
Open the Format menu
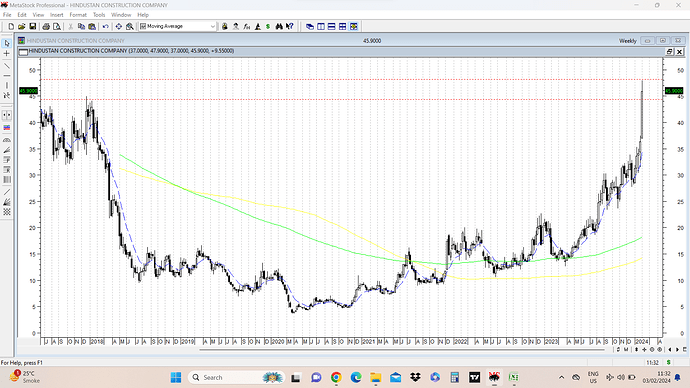pyautogui.click(x=78, y=15)
